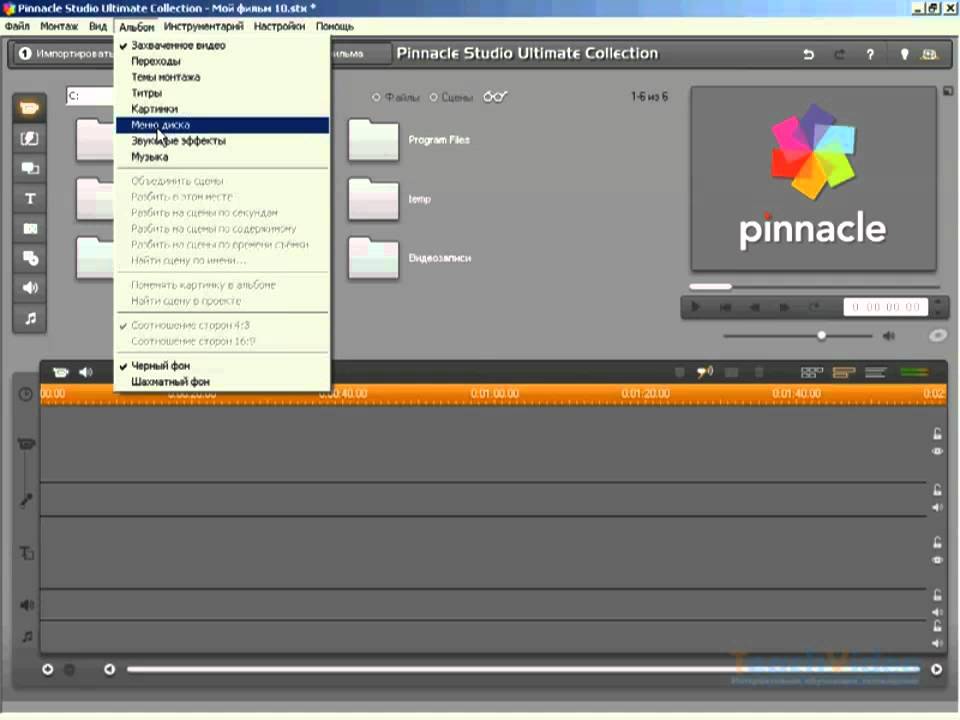960x720 pixels.
Task: Open the C: folder path dropdown
Action: click(x=91, y=96)
